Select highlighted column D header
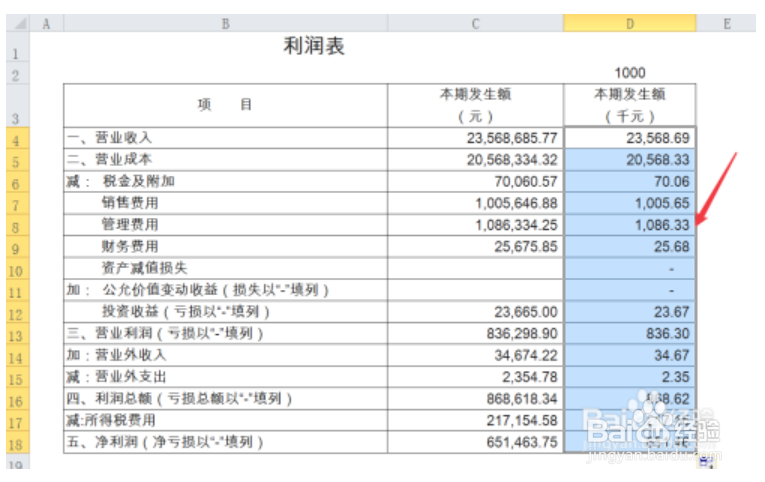The image size is (765, 482). [630, 23]
